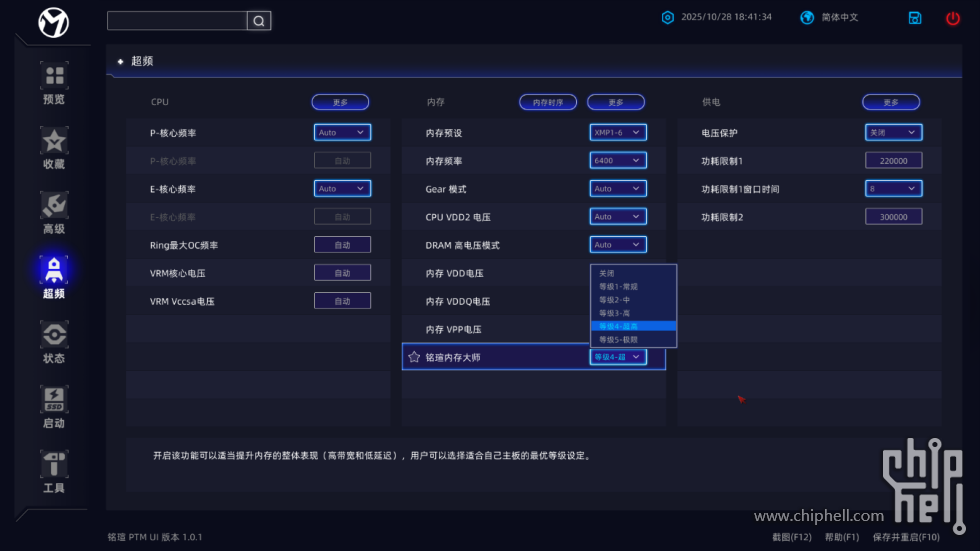Open the 收藏 (Favorites) sidebar section
The height and width of the screenshot is (551, 980).
tap(54, 148)
